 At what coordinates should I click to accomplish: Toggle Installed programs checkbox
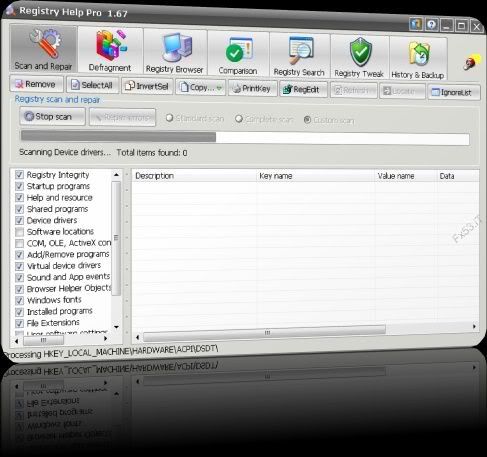coord(19,312)
